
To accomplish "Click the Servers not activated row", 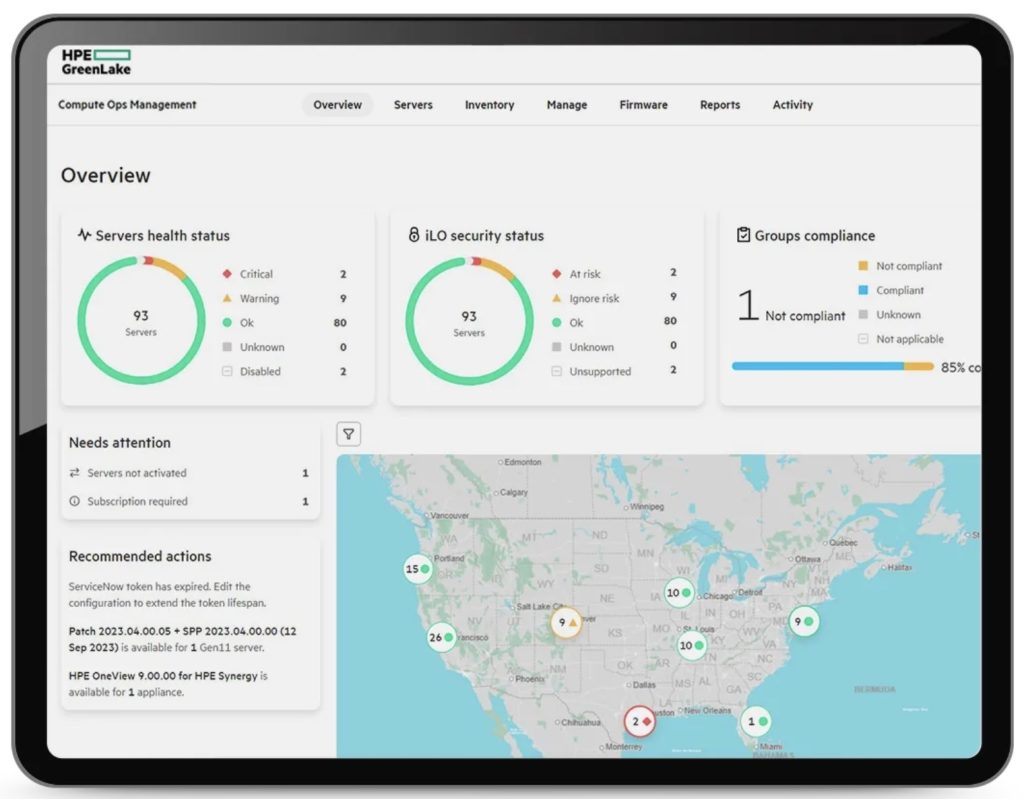I will coord(188,473).
